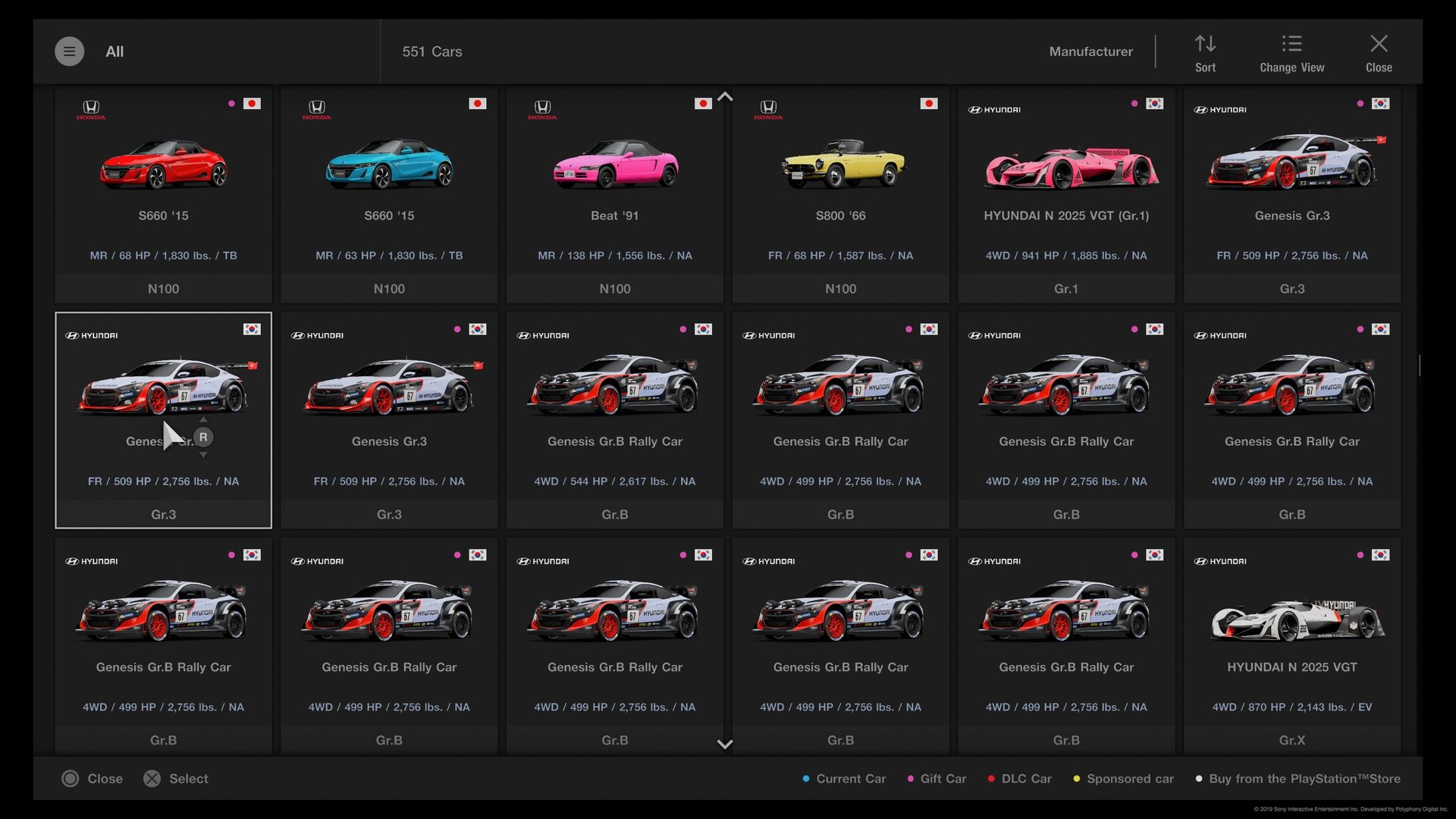Viewport: 1456px width, 819px height.
Task: Select the pink HYUNDAI N 2025 VGT (Gr.1) thumbnail
Action: click(1071, 167)
